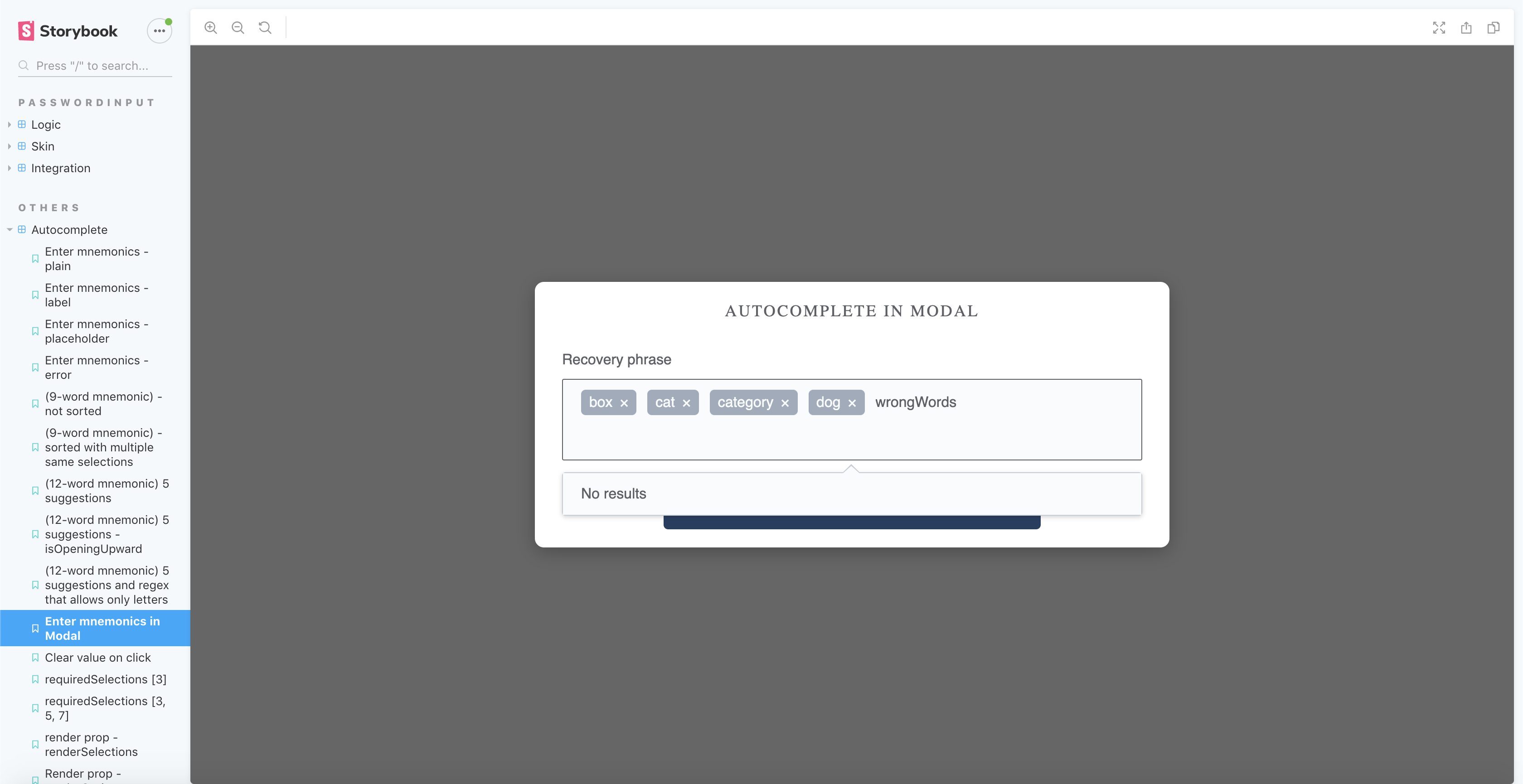This screenshot has width=1523, height=784.
Task: Open 'requiredSelections [3]' story
Action: pyautogui.click(x=105, y=679)
